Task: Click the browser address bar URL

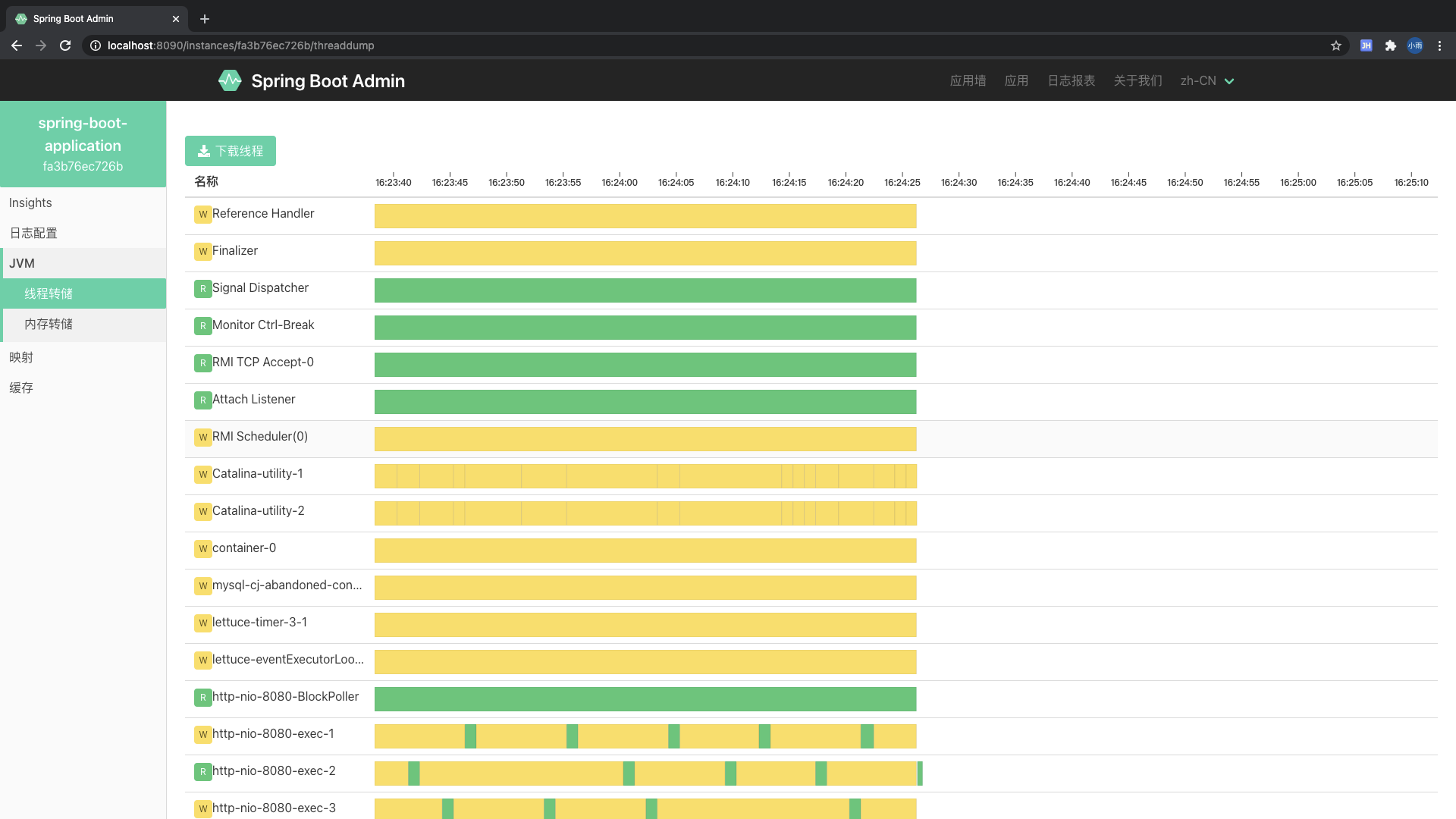Action: 241,45
